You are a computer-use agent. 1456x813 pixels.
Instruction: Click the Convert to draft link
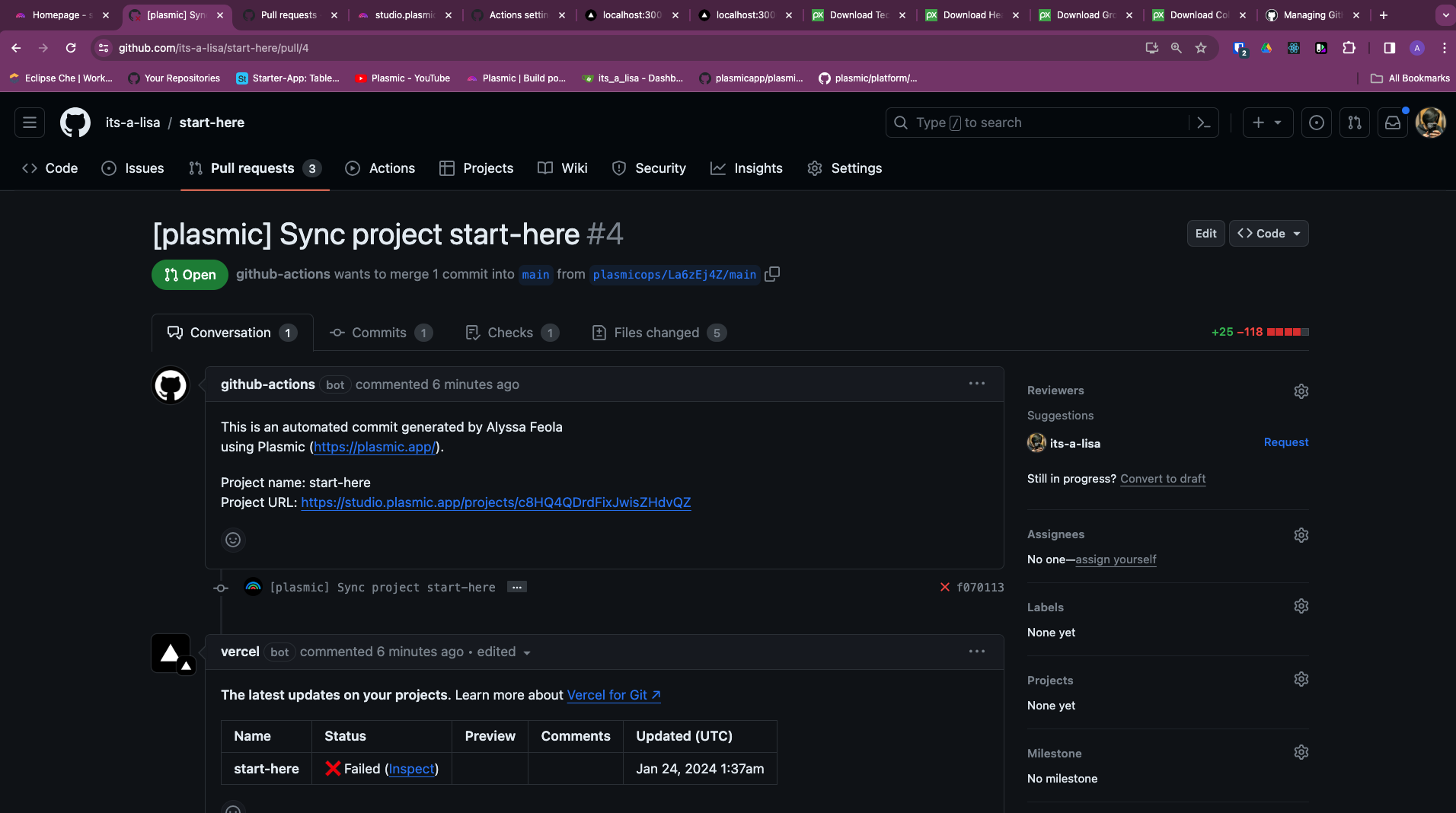pyautogui.click(x=1162, y=479)
